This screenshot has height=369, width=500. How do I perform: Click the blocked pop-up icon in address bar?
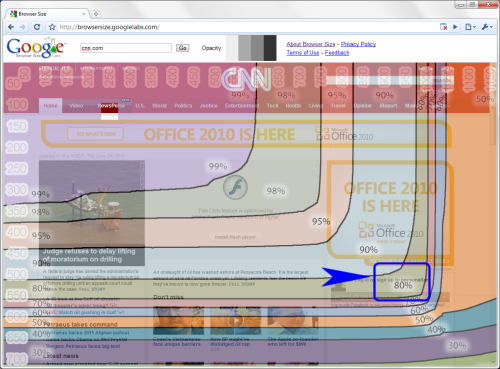click(x=444, y=27)
